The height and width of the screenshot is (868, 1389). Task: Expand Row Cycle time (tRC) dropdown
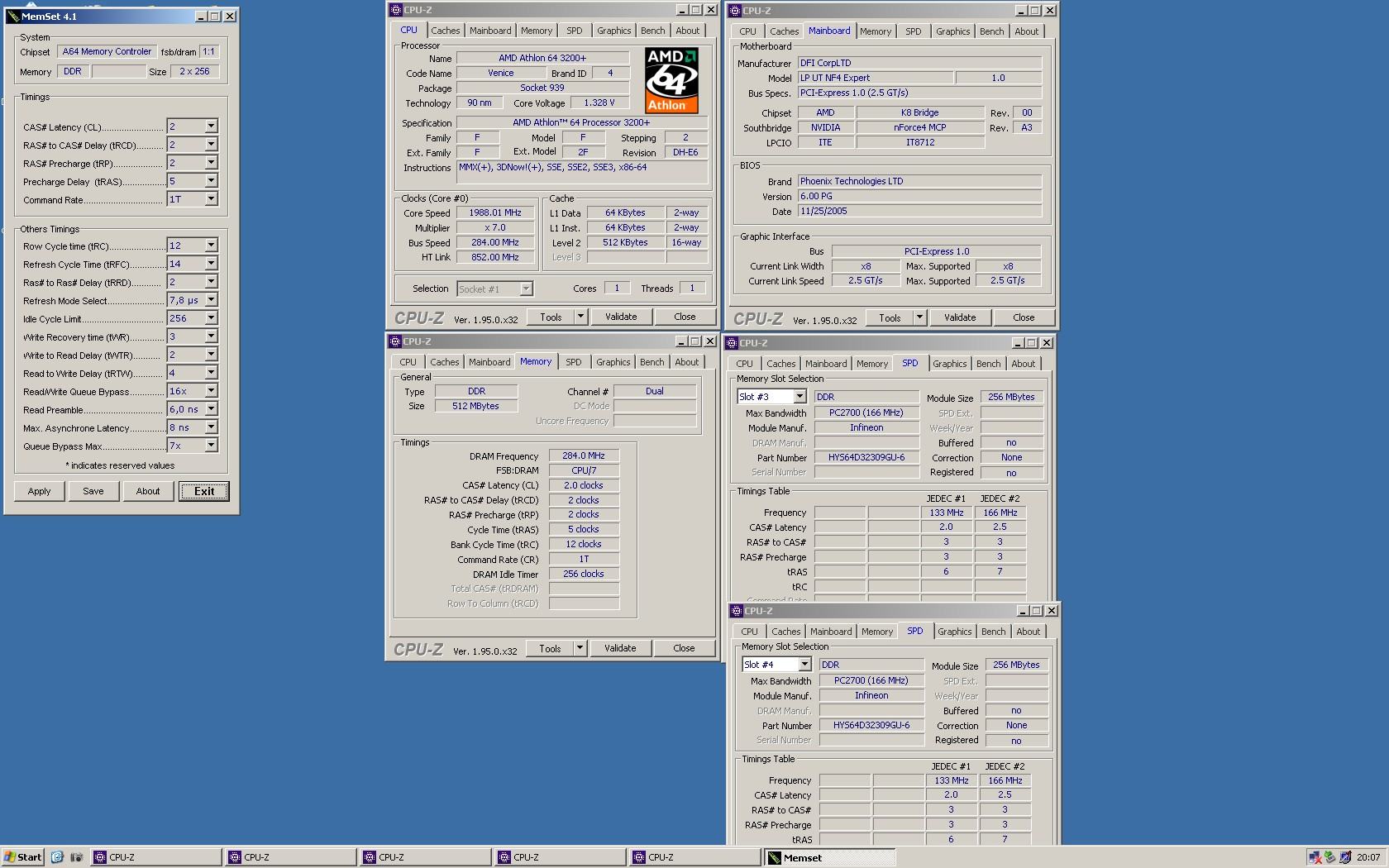coord(211,246)
